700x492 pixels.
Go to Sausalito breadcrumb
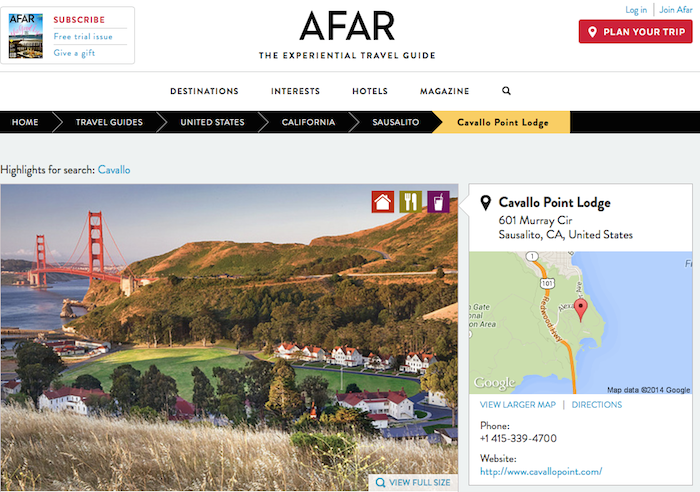point(396,122)
